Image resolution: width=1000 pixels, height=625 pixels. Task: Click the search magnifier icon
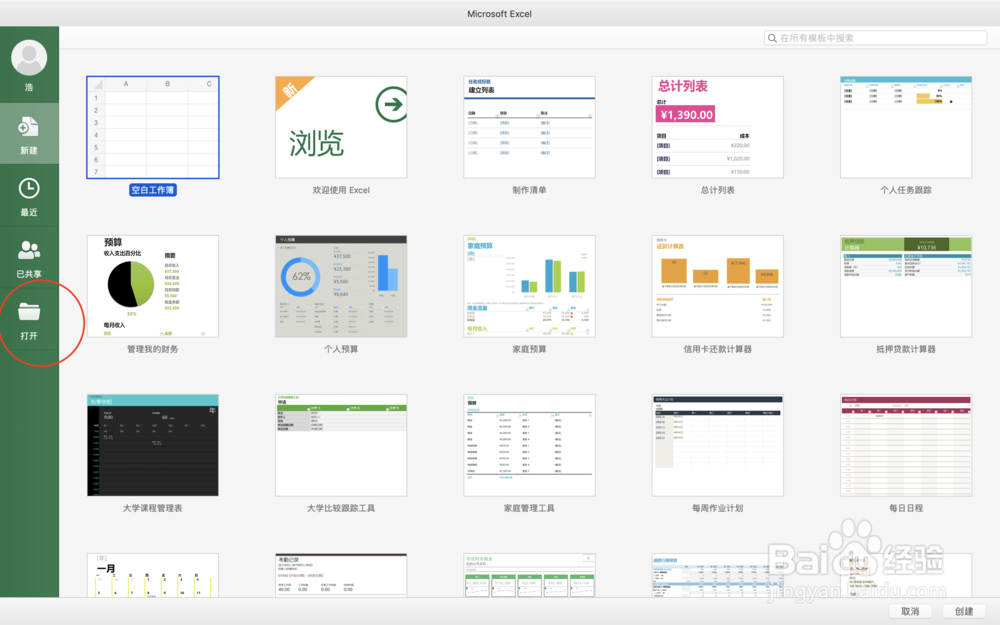pyautogui.click(x=772, y=38)
